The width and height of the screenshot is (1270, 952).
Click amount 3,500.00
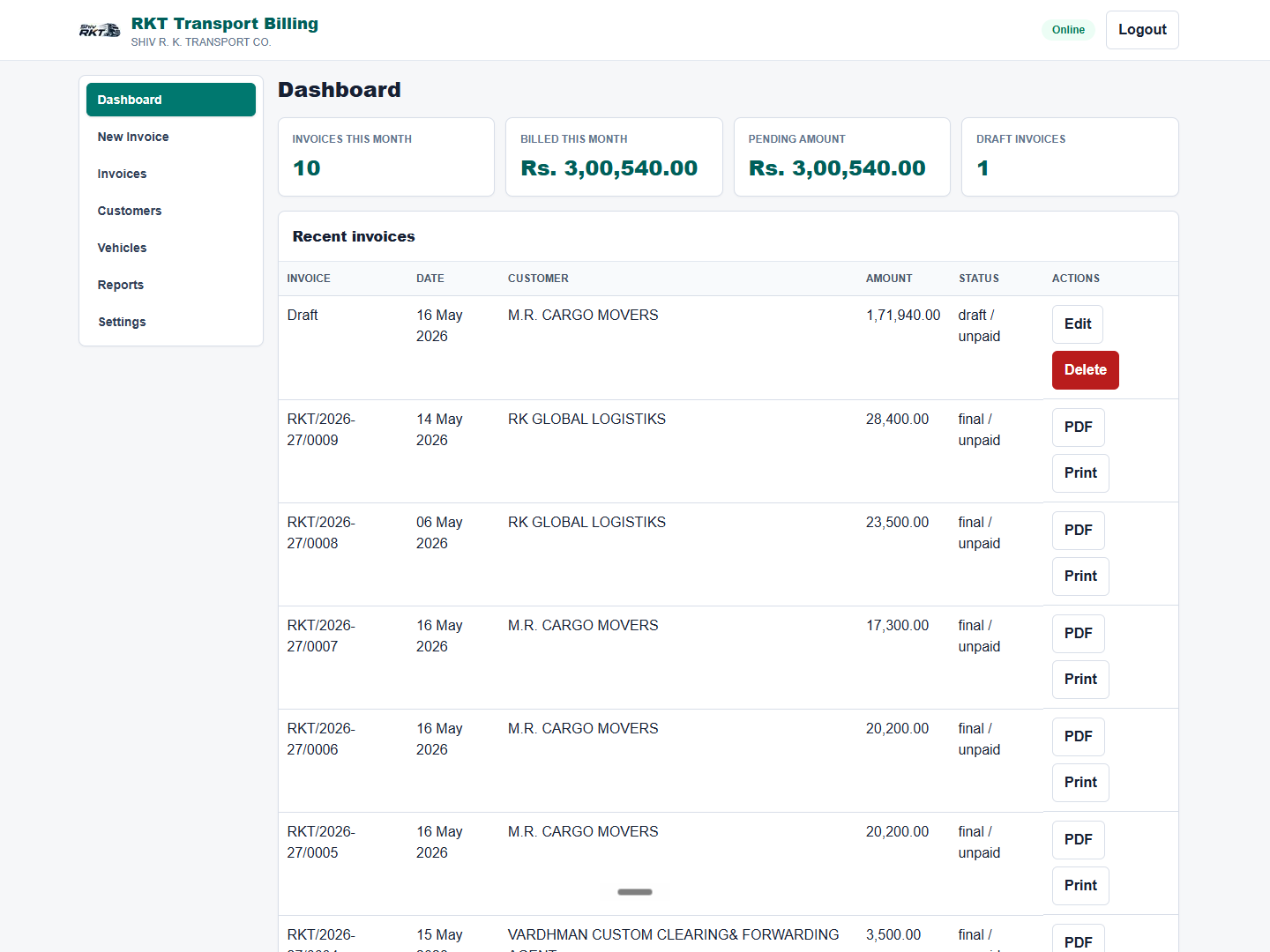tap(893, 935)
